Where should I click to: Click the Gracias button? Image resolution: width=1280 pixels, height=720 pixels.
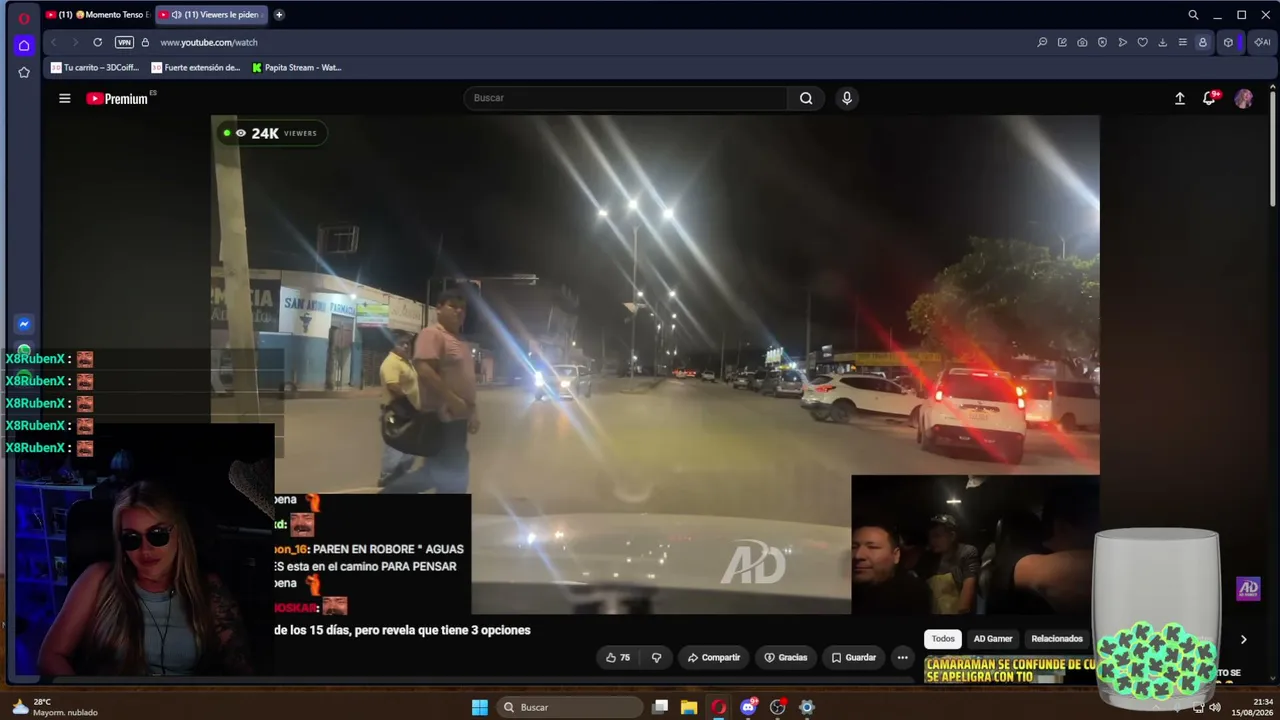[786, 658]
